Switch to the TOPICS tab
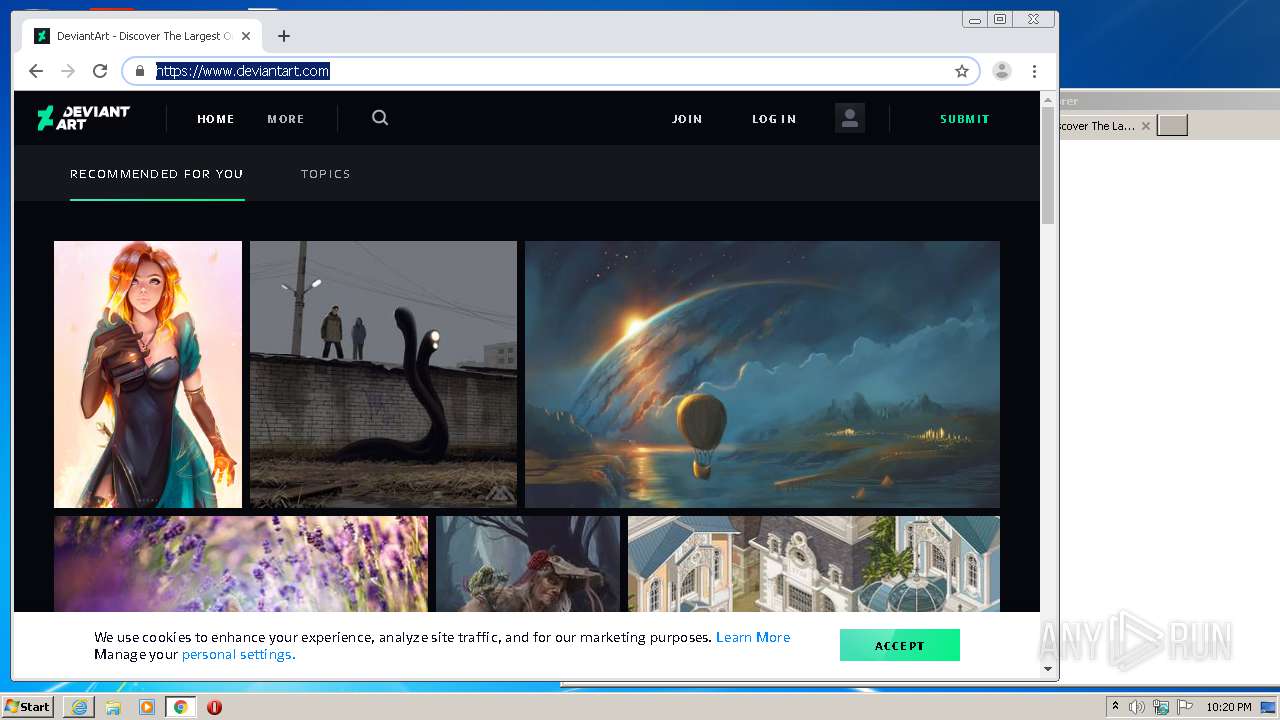 (x=326, y=174)
